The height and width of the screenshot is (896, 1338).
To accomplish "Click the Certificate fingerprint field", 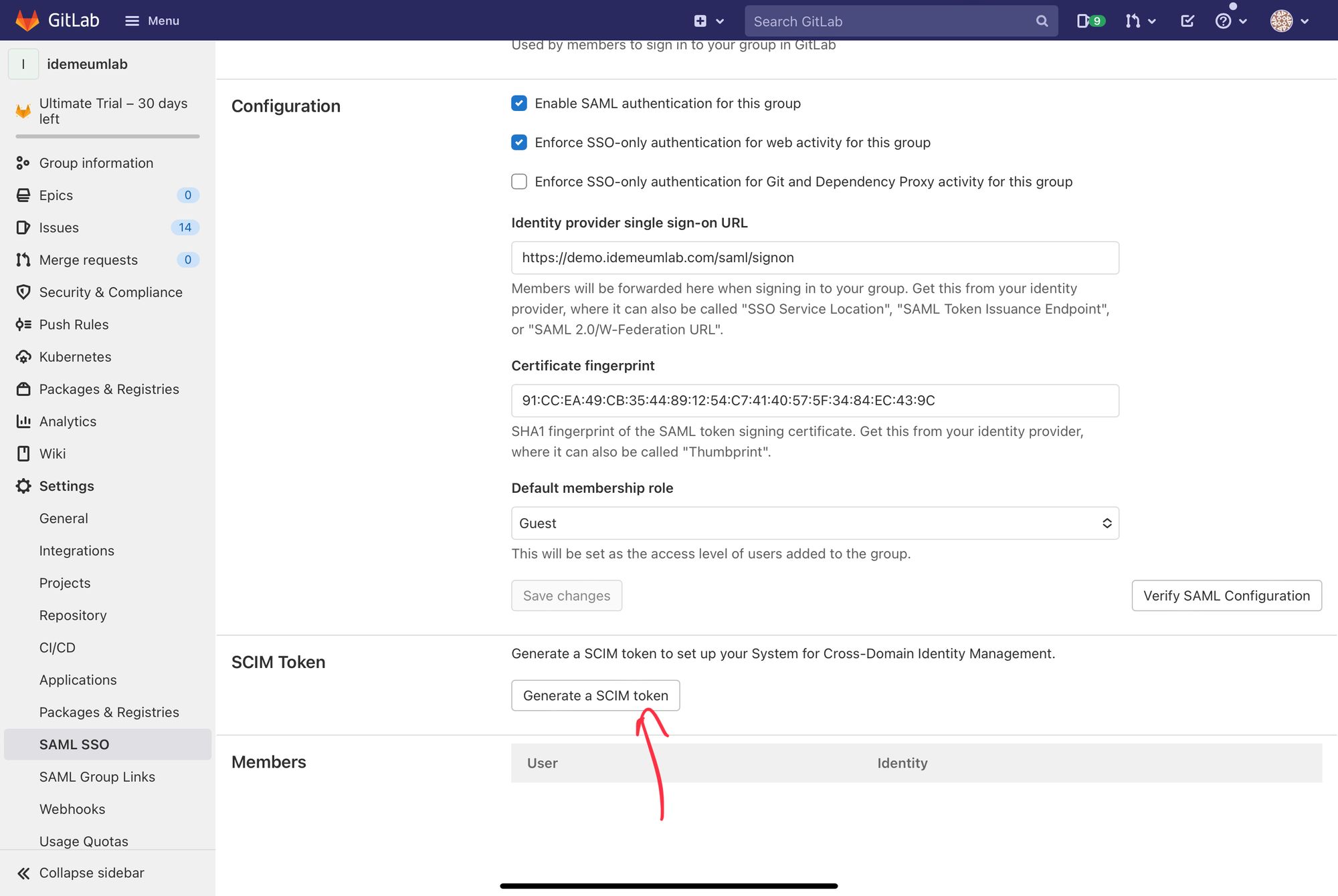I will point(815,401).
